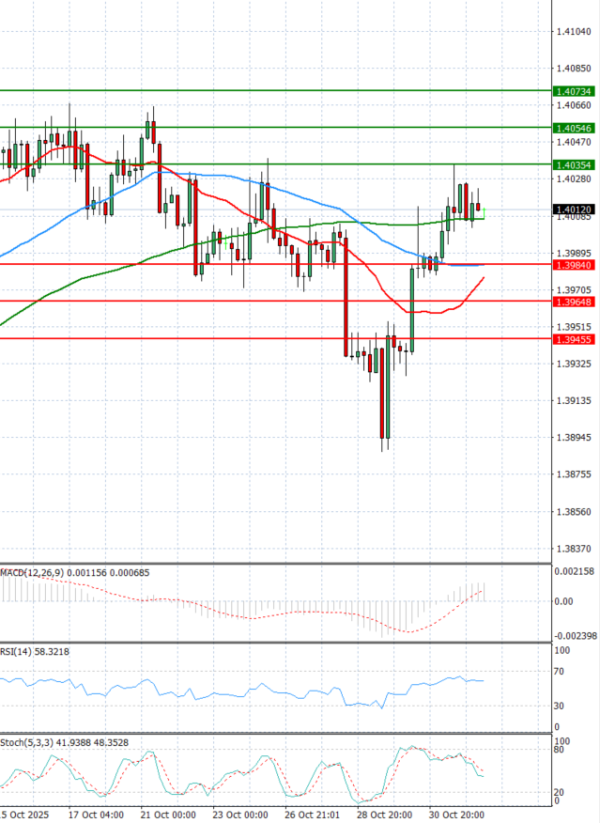
Task: Select the green 1.40354 resistance price tag
Action: 574,164
